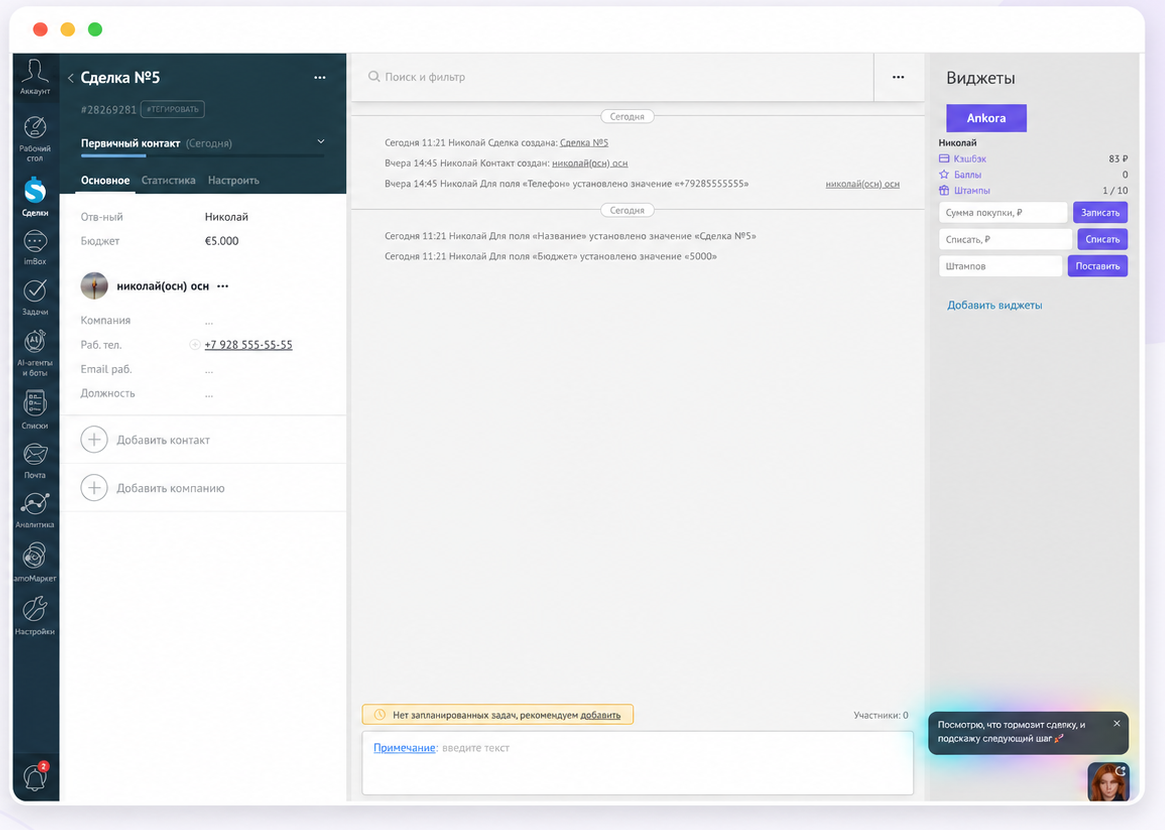
Task: Click responsible user value Николай
Action: coord(227,217)
